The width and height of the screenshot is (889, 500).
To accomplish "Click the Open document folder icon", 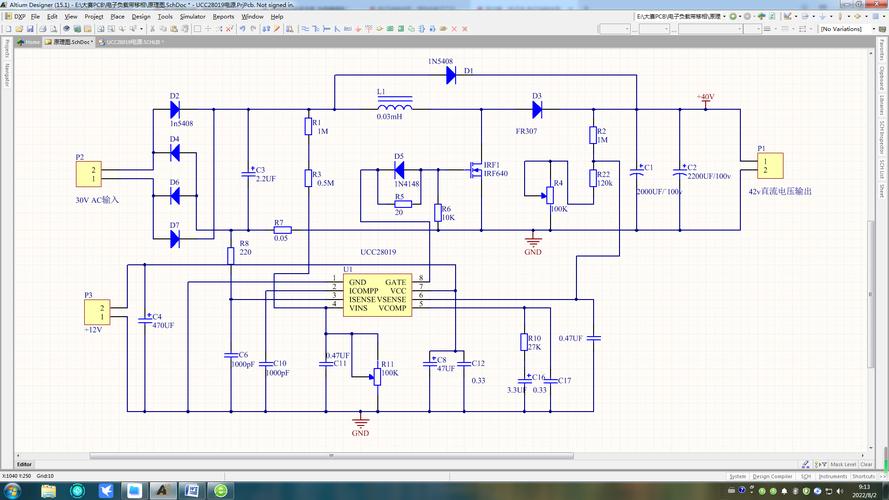I will pos(17,29).
